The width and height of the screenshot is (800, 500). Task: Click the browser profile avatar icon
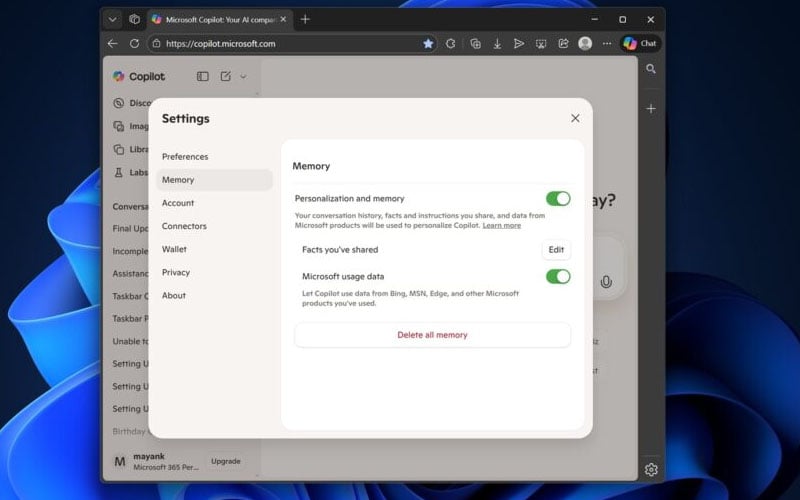click(x=585, y=44)
